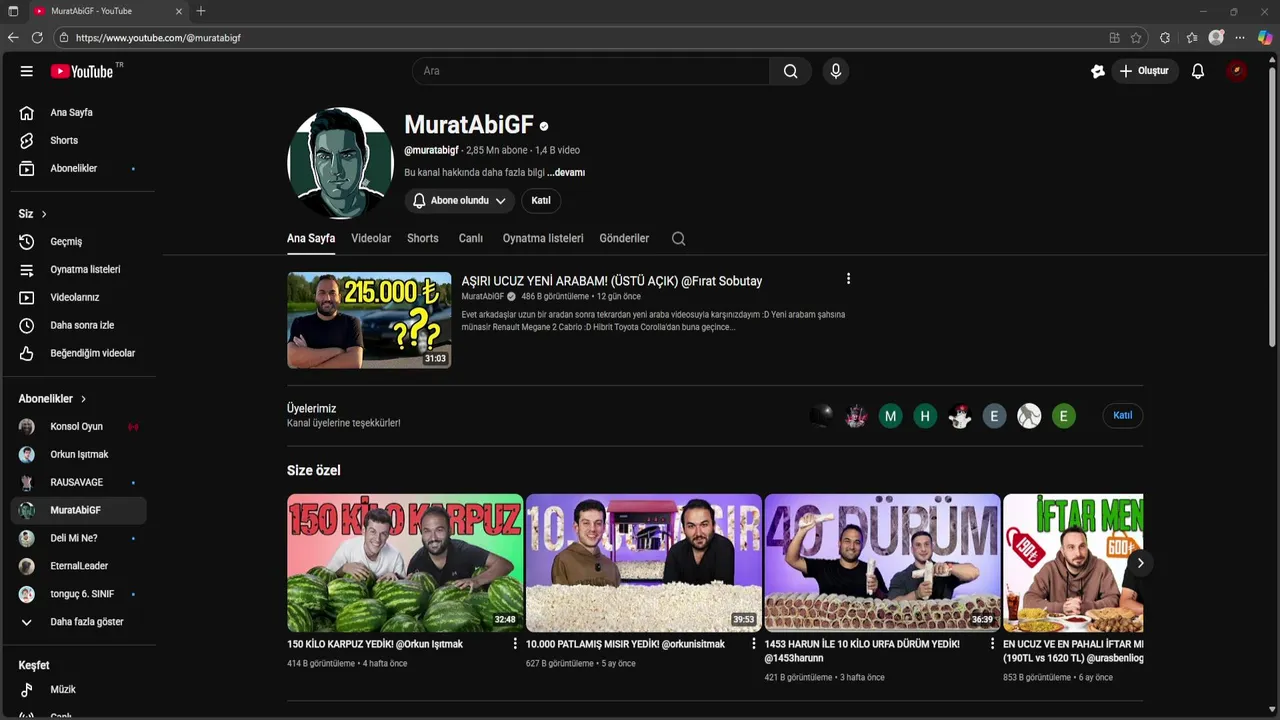Click the Oluştur create button

point(1145,71)
